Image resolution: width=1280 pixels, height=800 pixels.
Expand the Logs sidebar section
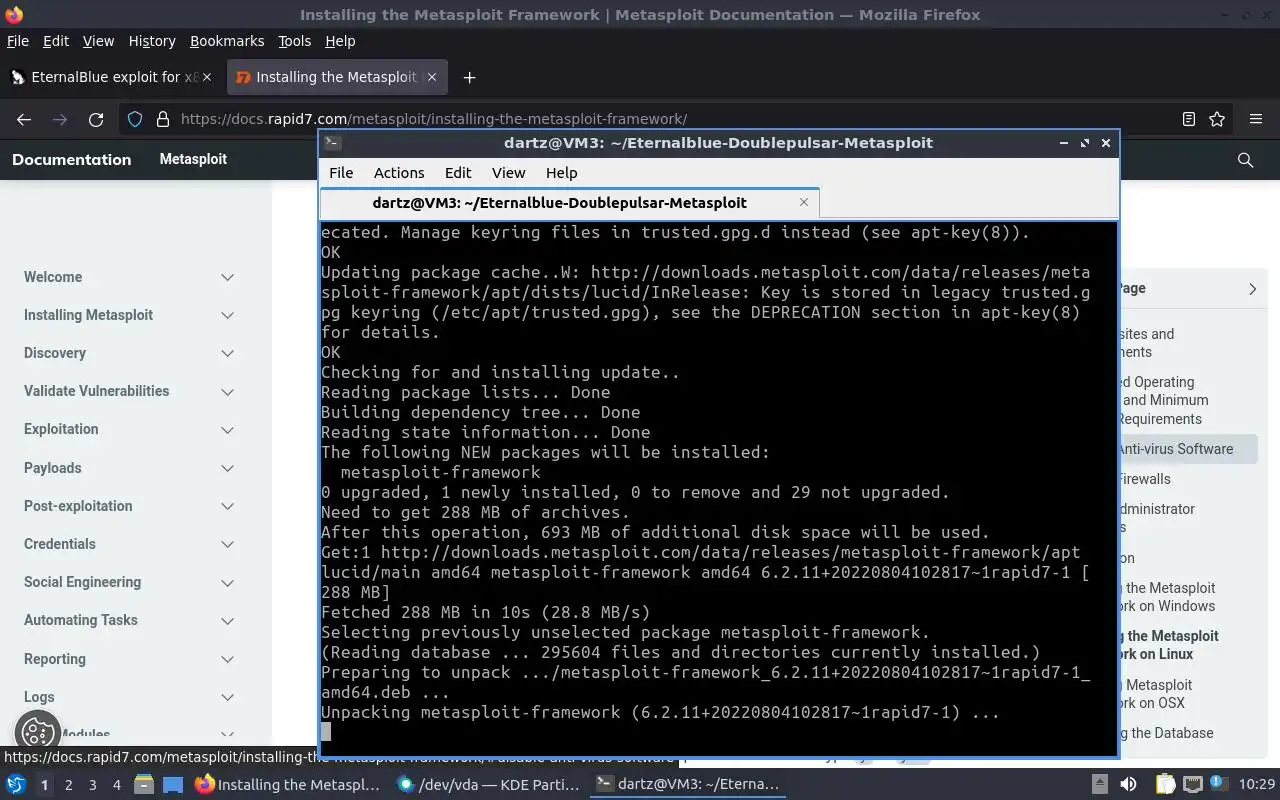click(x=227, y=697)
